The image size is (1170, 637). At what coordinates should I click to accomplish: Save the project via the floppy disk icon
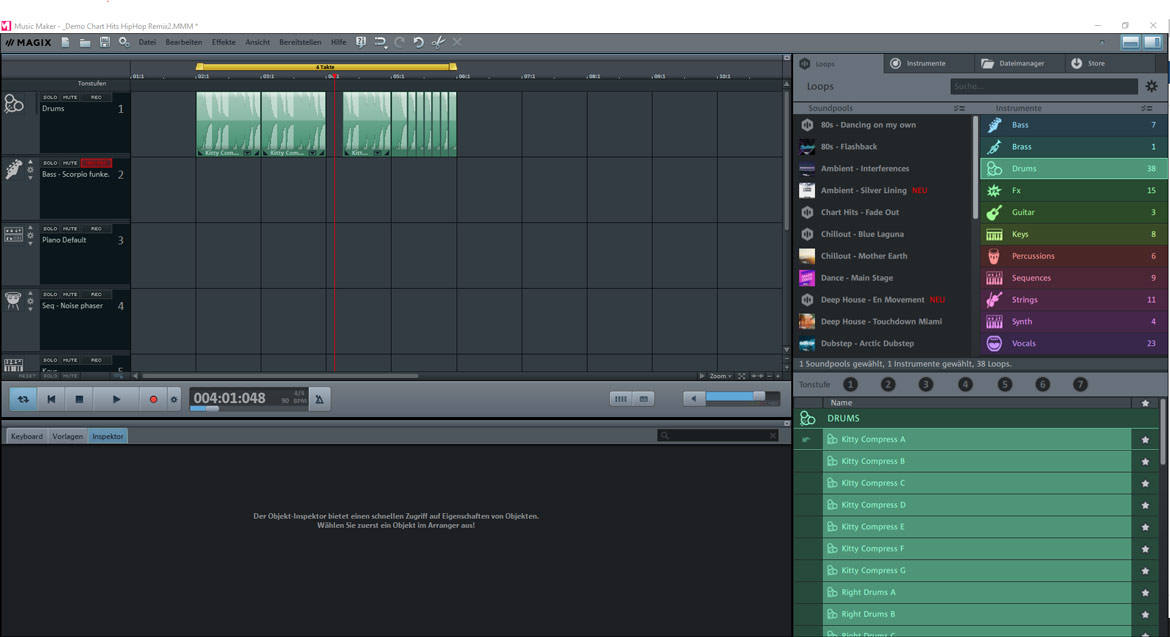104,43
